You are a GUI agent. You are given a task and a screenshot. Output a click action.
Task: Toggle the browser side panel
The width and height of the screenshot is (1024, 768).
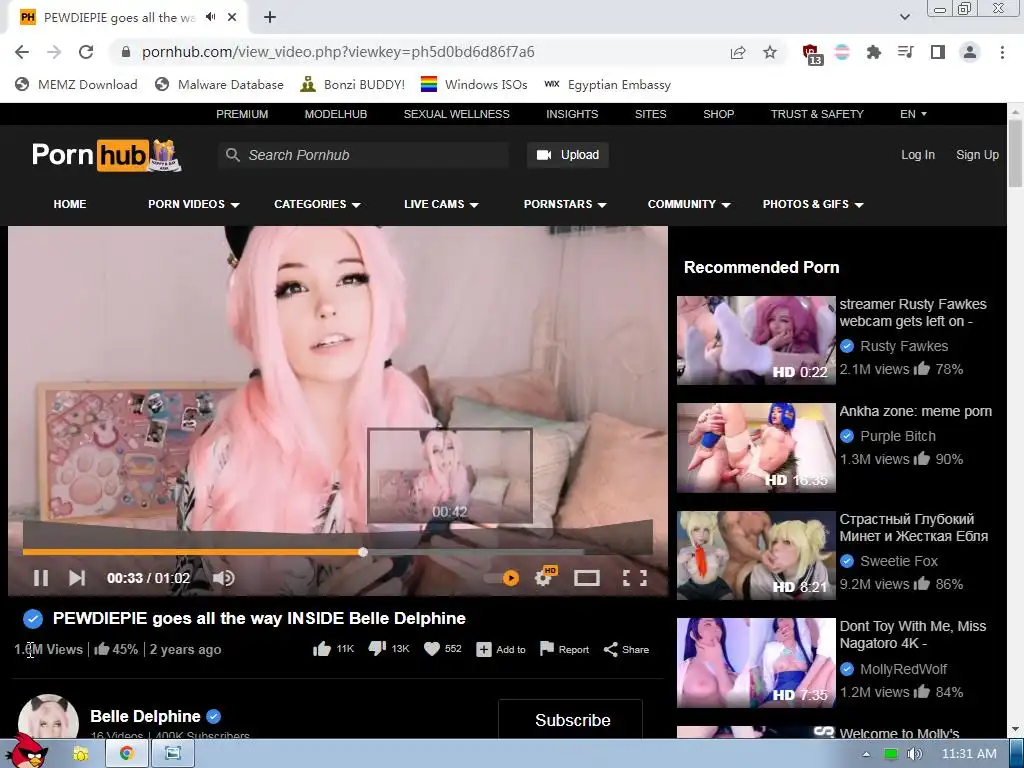[x=938, y=52]
